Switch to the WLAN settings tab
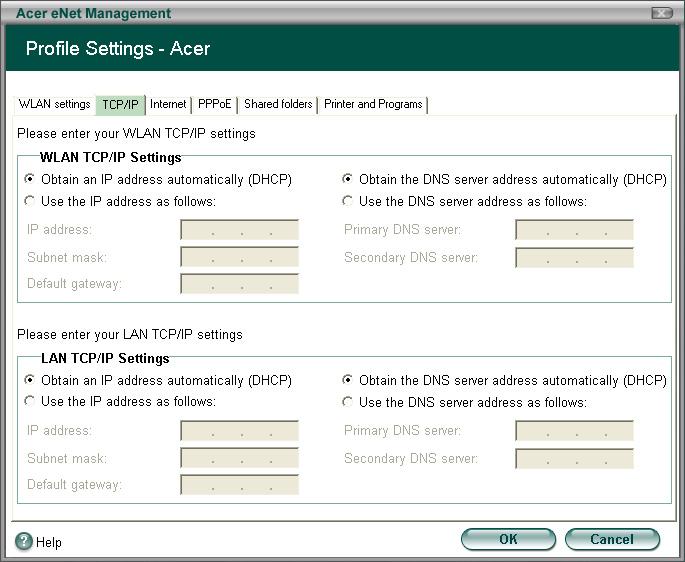Viewport: 685px width, 562px height. (55, 104)
